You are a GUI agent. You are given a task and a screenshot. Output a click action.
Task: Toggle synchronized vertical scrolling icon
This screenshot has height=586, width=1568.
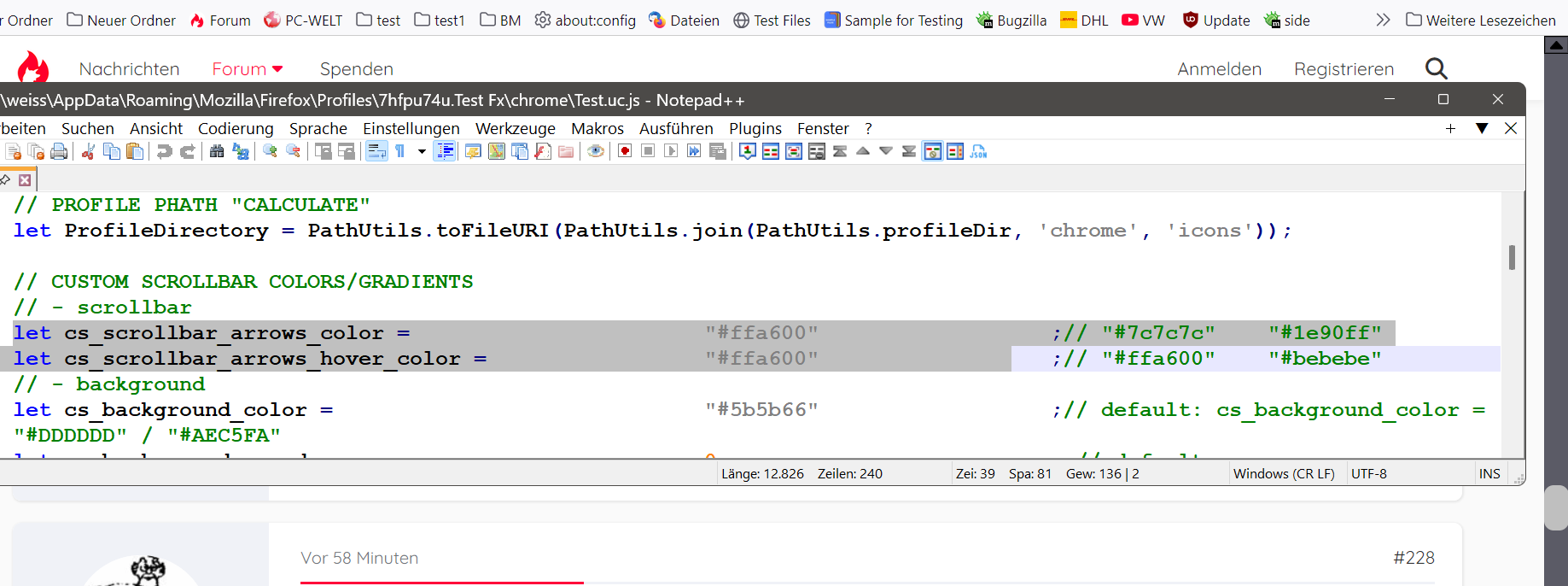click(x=323, y=151)
